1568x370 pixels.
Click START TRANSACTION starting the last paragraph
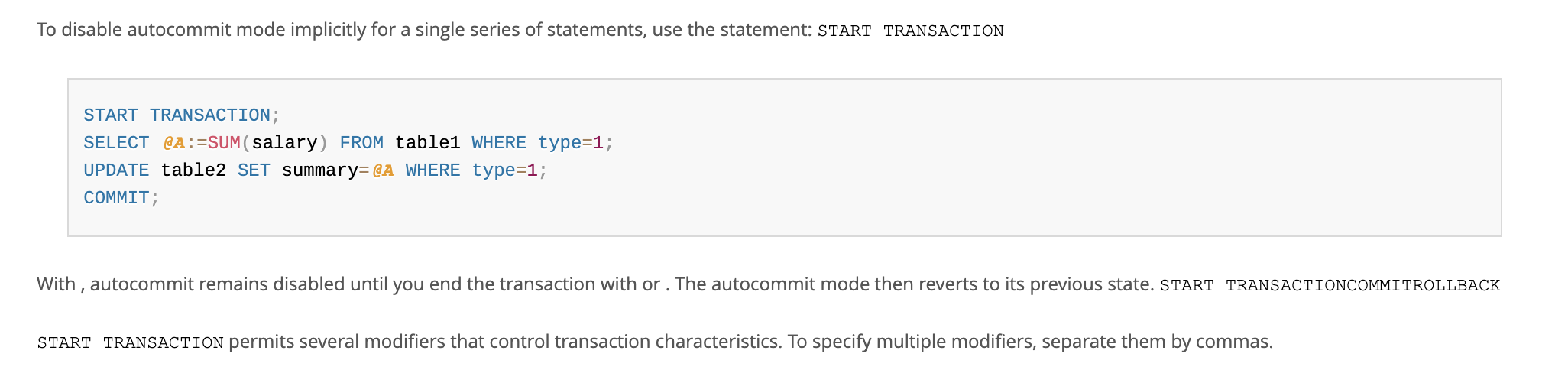pyautogui.click(x=130, y=342)
